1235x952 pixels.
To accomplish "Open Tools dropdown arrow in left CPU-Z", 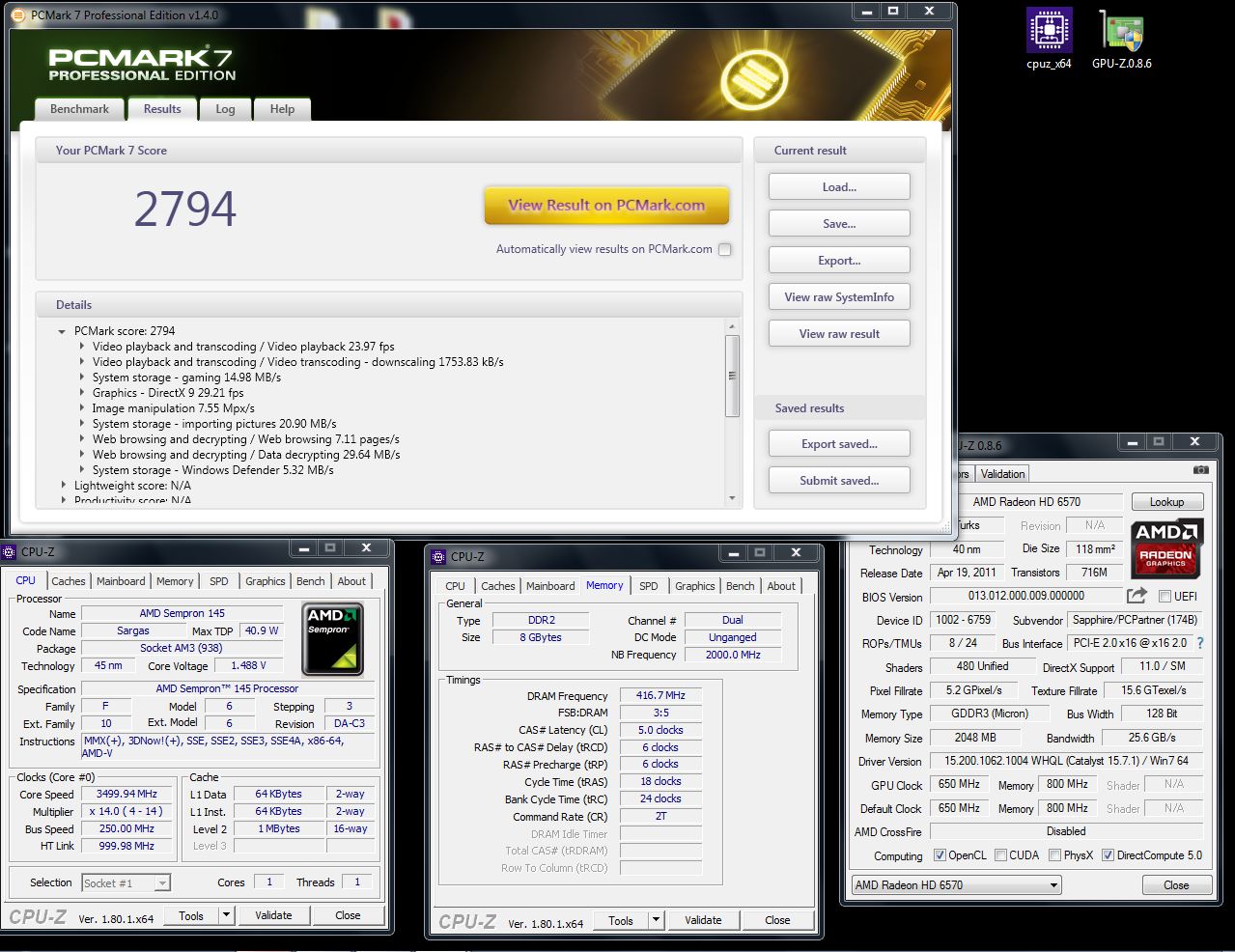I will pos(226,915).
